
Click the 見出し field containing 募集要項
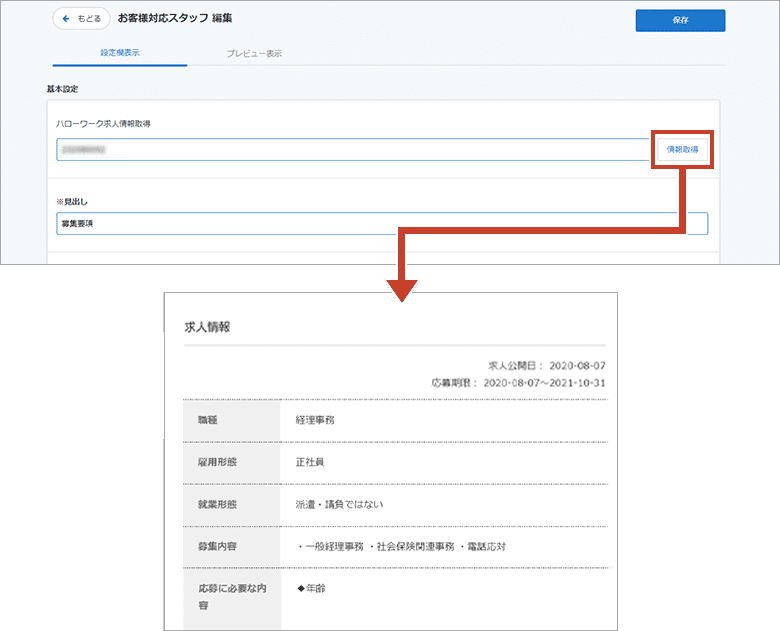(x=380, y=224)
